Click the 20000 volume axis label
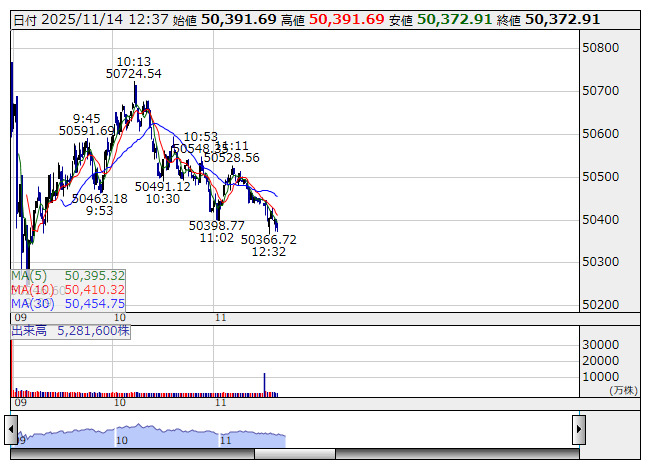 [x=601, y=361]
